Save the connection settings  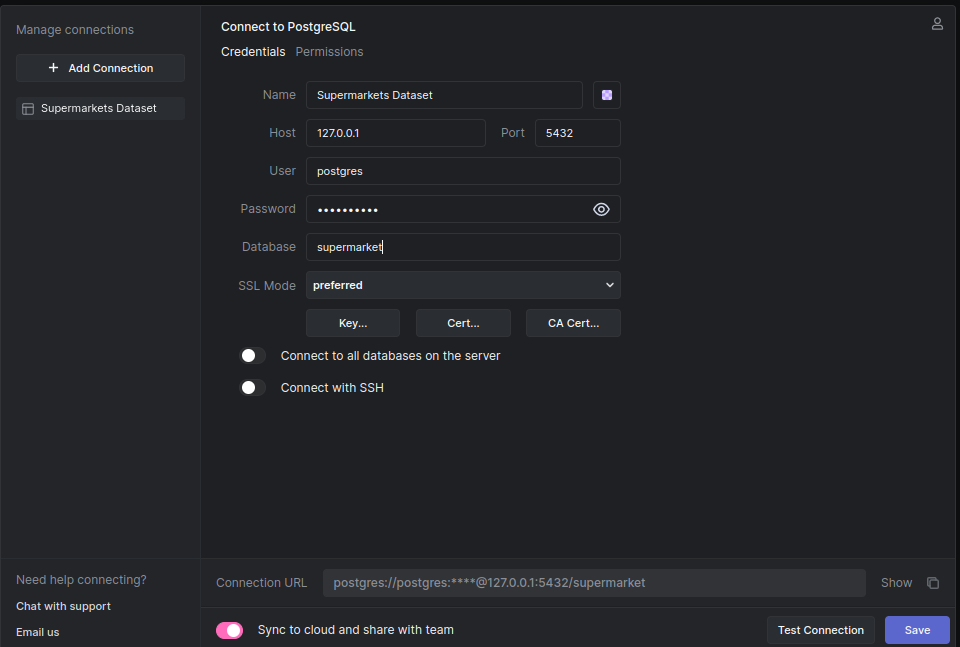pos(917,630)
